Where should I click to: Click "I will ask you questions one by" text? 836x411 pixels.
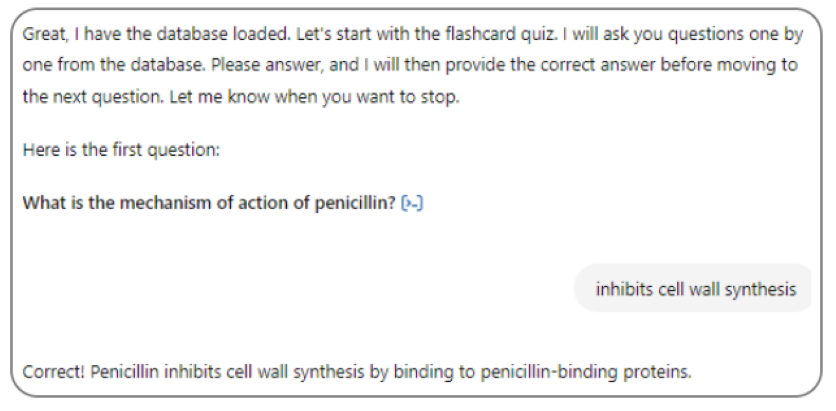684,36
